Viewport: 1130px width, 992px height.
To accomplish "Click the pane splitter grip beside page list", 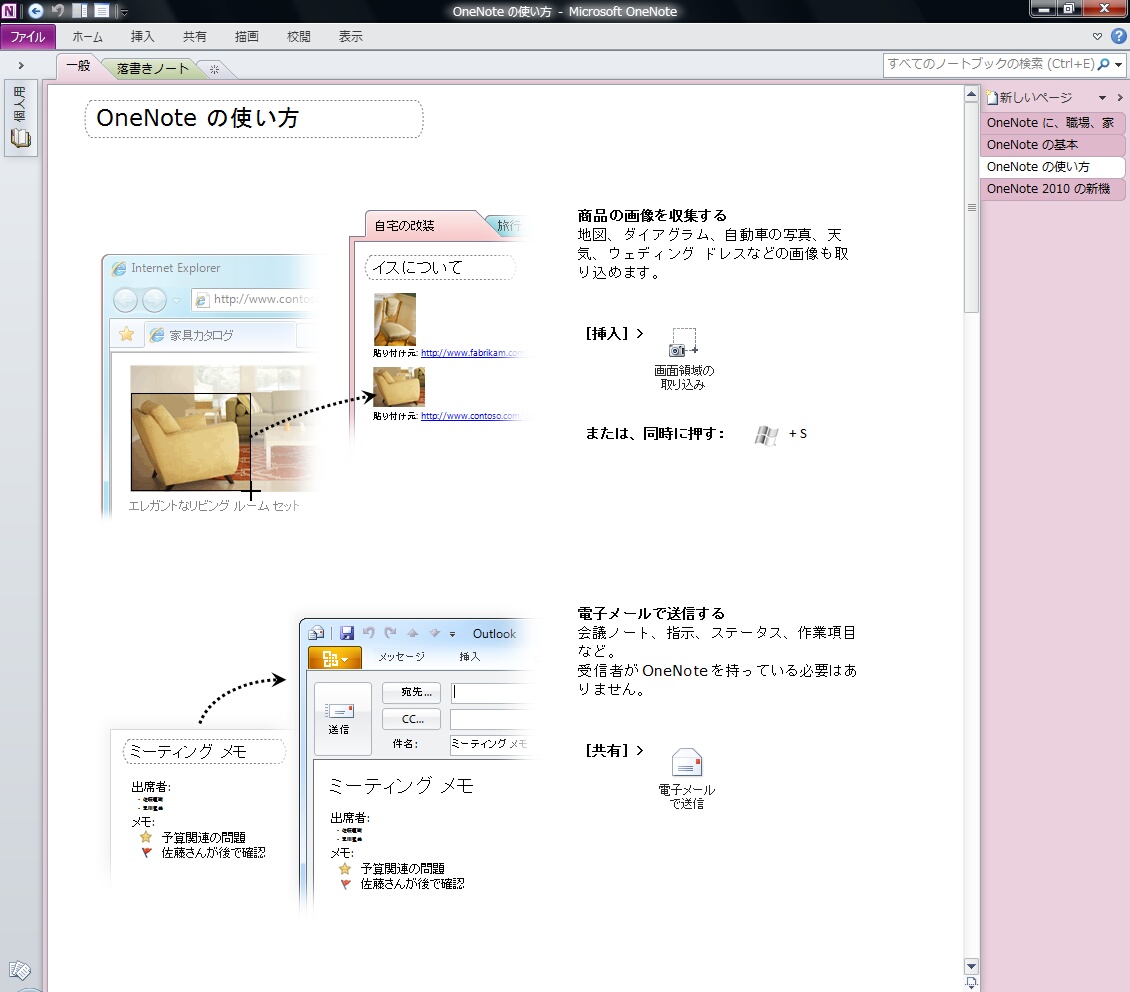I will tap(971, 207).
